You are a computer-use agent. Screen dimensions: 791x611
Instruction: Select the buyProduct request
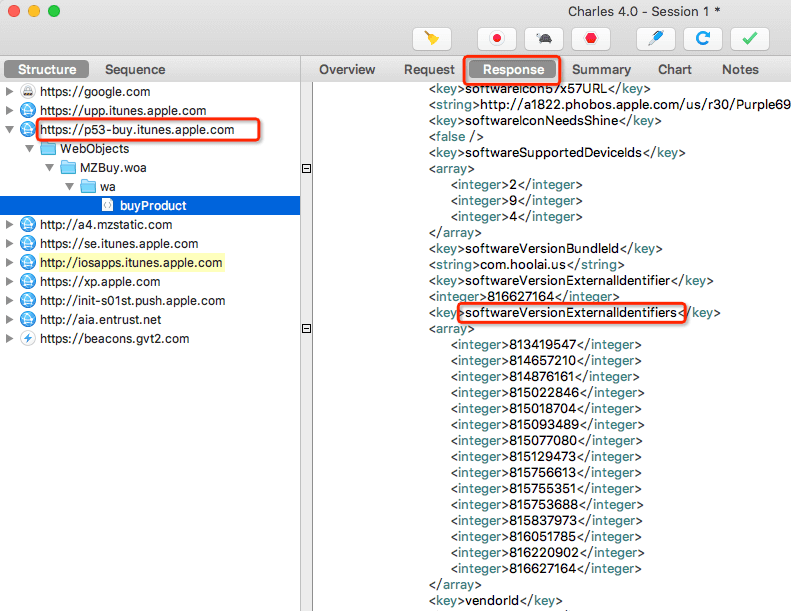[153, 206]
